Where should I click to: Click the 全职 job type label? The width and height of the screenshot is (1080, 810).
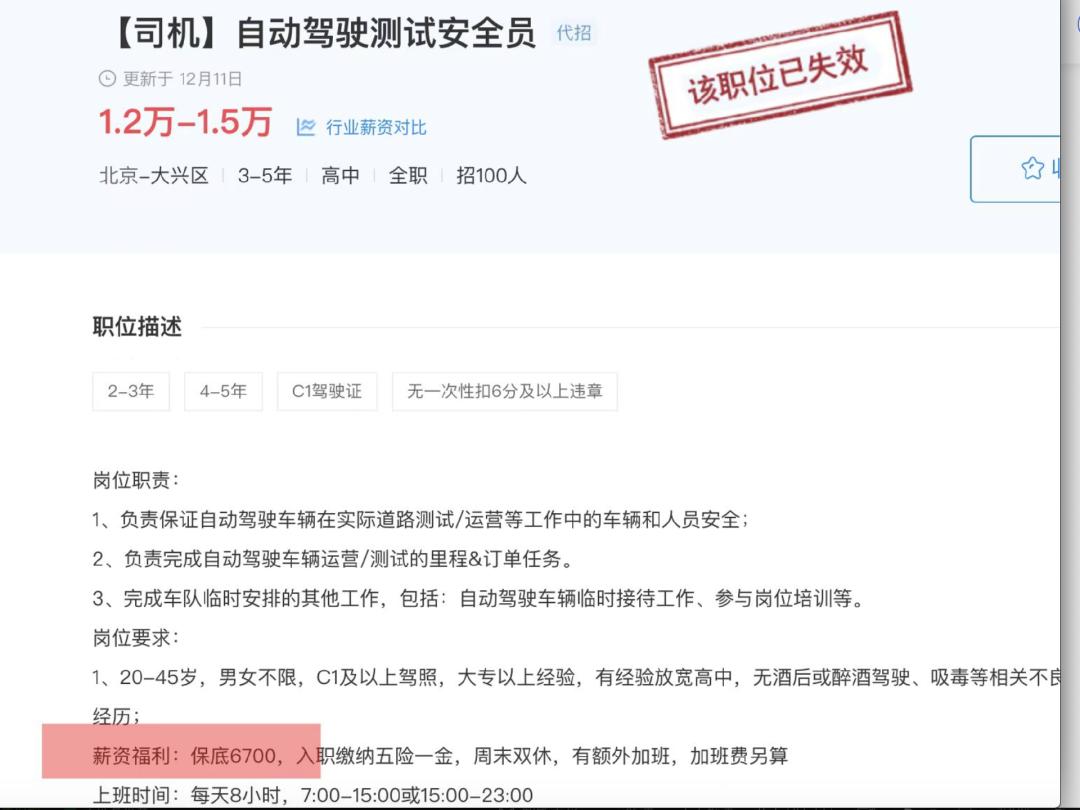tap(408, 176)
